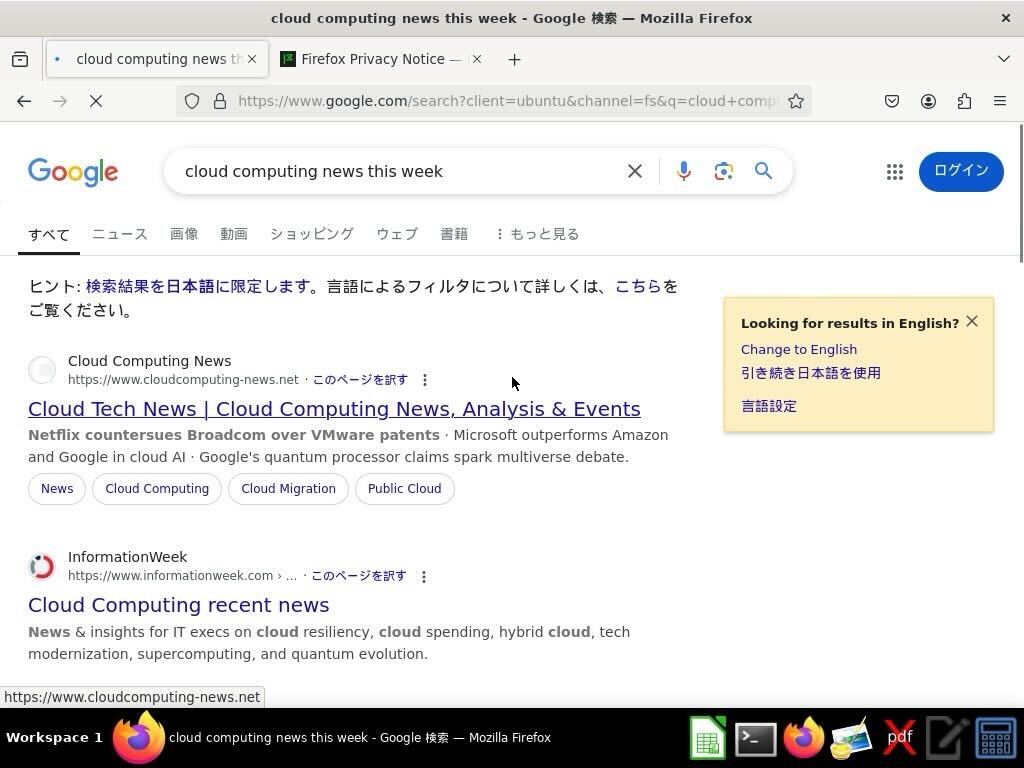Close the Firefox Privacy Notice tab

[477, 59]
